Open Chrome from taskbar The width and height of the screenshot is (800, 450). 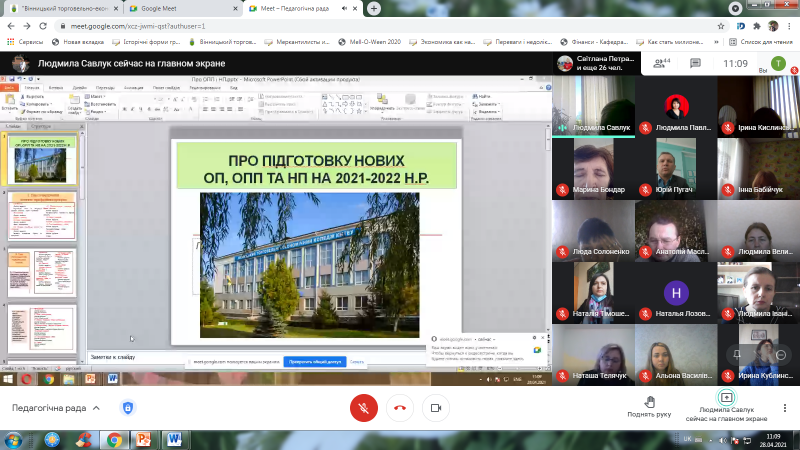[x=114, y=440]
